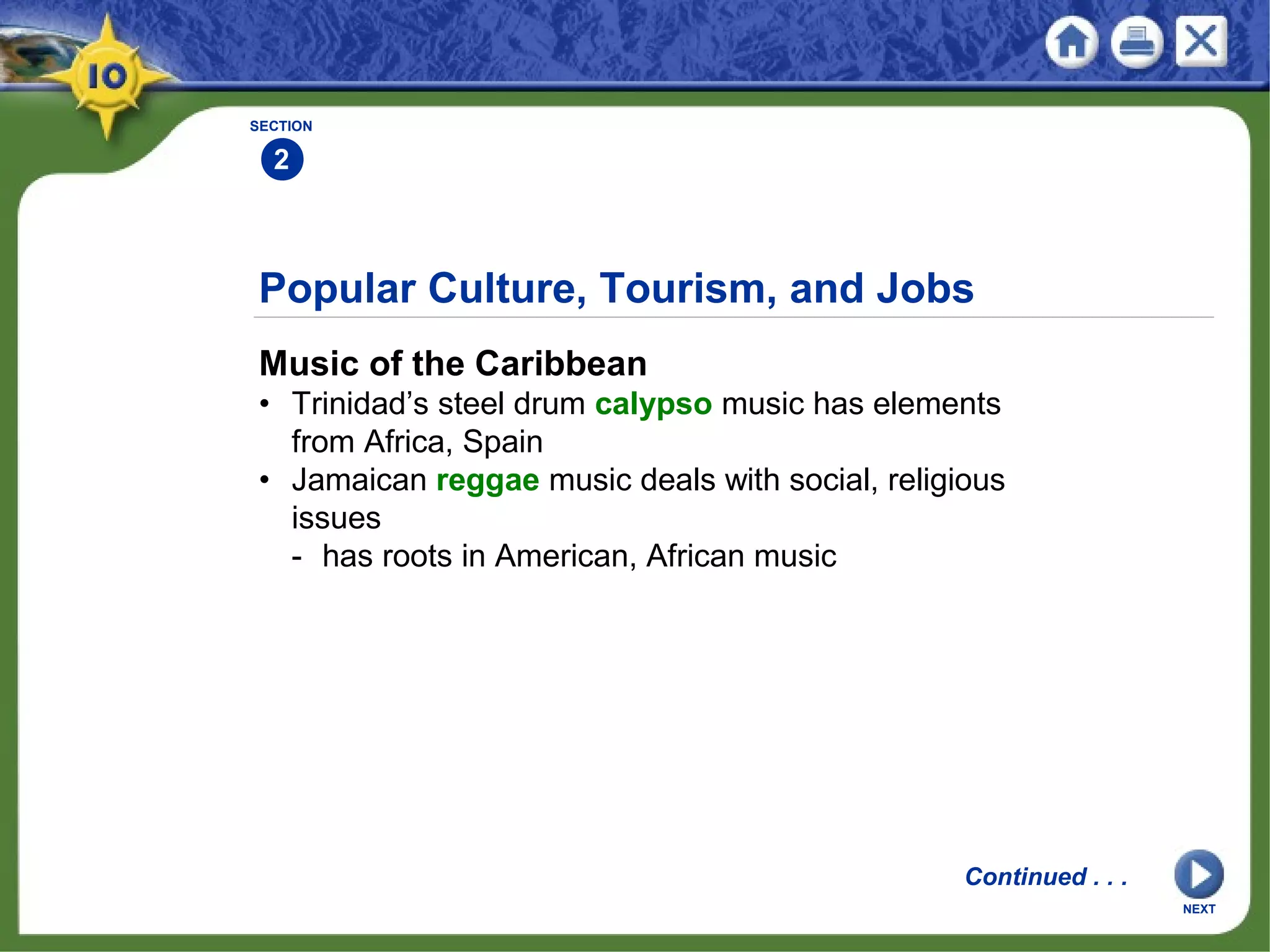Screen dimensions: 1270x952
Task: Click the title Popular Culture, Tourism, and Jobs
Action: (x=616, y=288)
